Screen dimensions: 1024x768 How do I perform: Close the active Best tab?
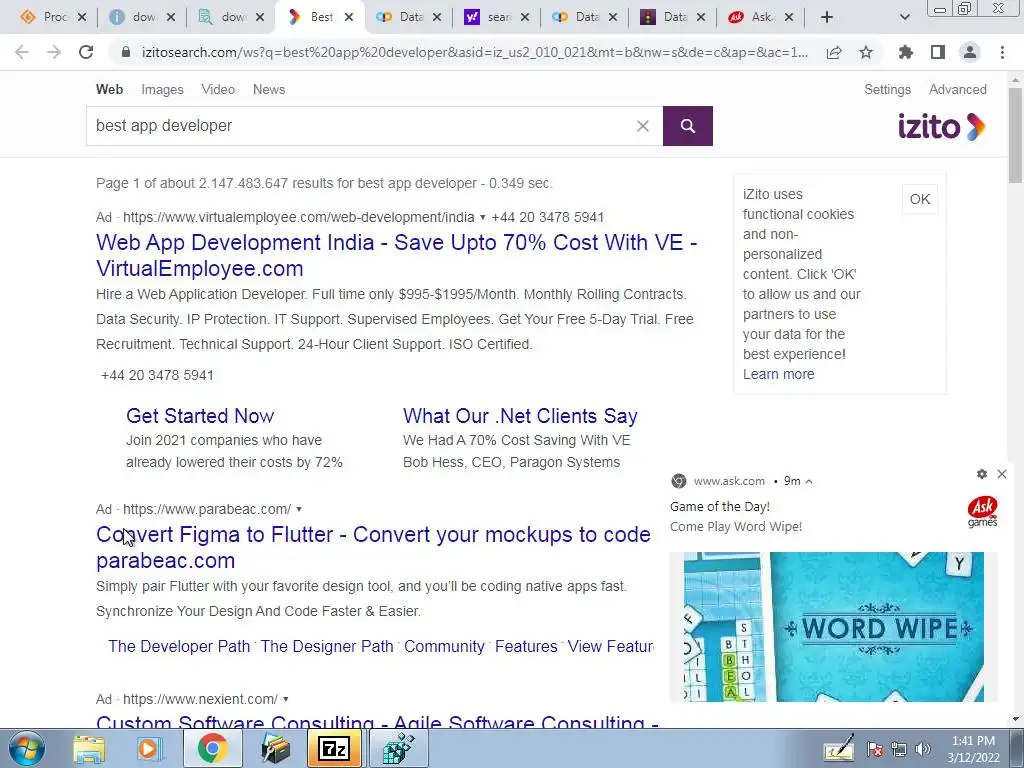(349, 17)
